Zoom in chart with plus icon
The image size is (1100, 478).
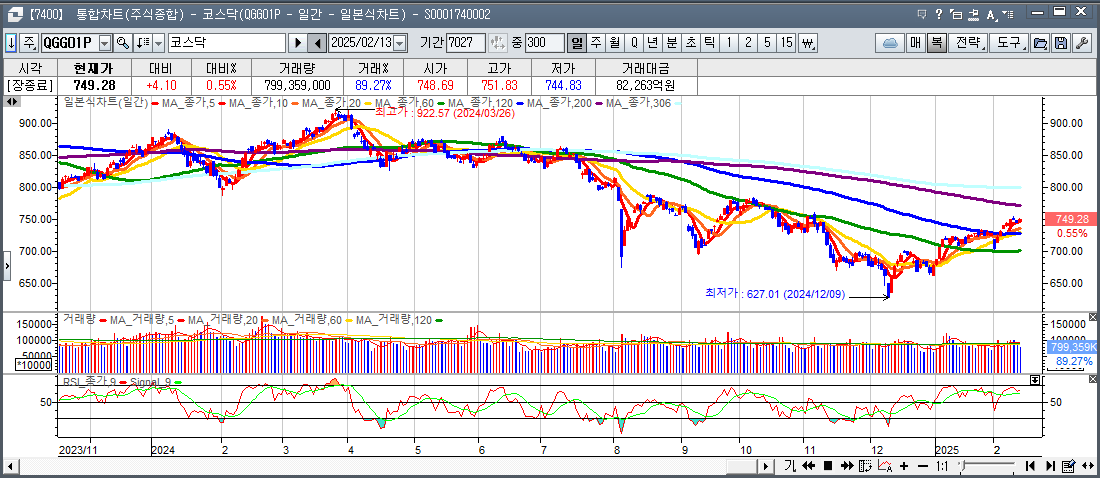904,466
